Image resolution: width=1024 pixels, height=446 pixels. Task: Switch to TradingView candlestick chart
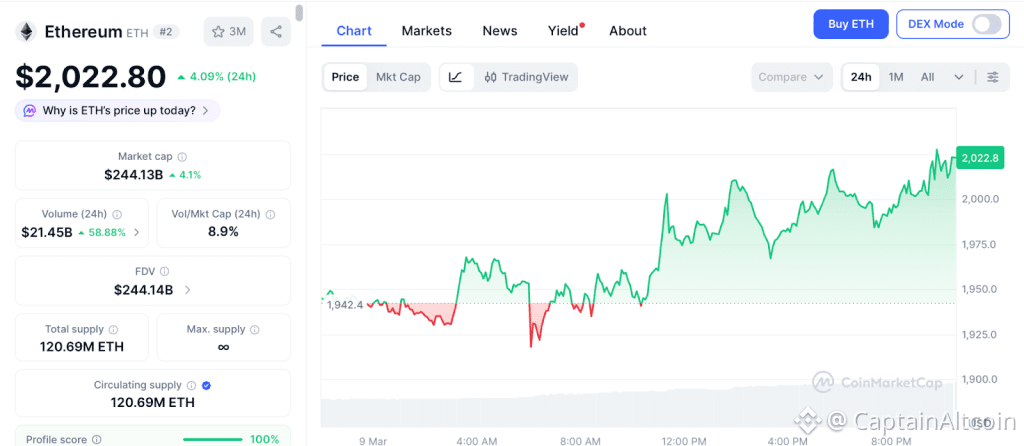[x=524, y=77]
